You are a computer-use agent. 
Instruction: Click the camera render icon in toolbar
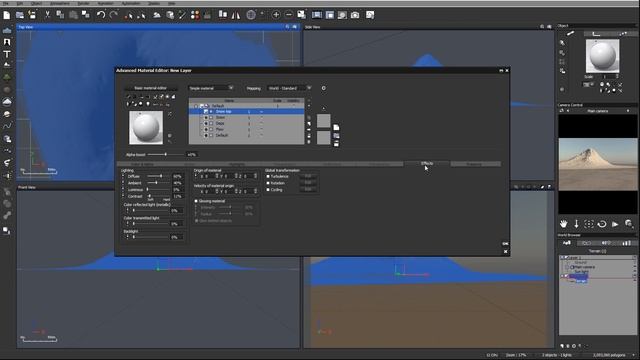point(355,15)
